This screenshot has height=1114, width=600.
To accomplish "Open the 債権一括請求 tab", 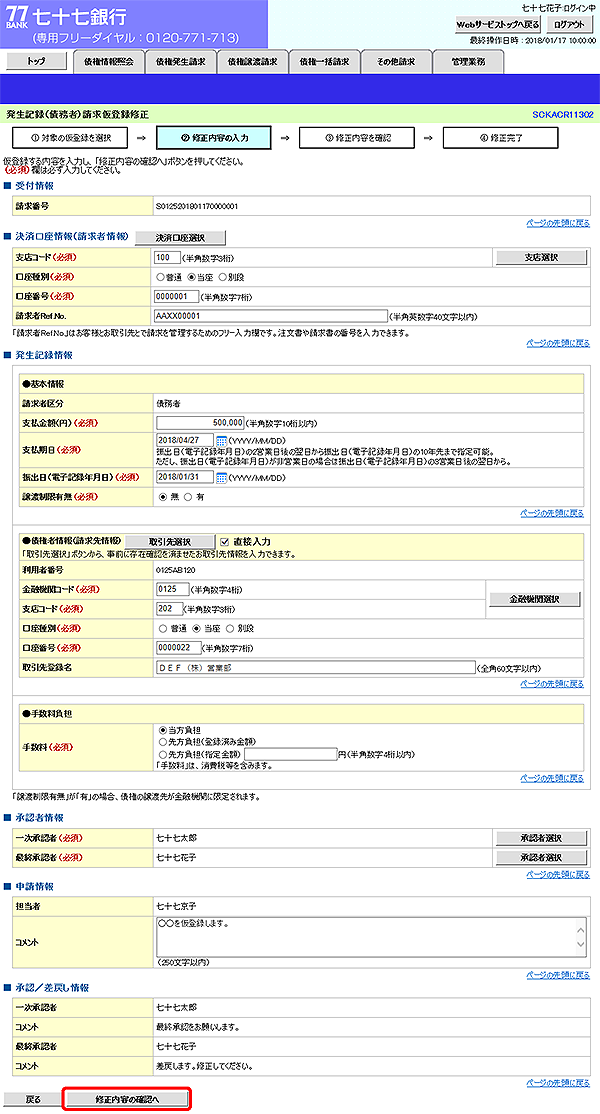I will click(324, 63).
